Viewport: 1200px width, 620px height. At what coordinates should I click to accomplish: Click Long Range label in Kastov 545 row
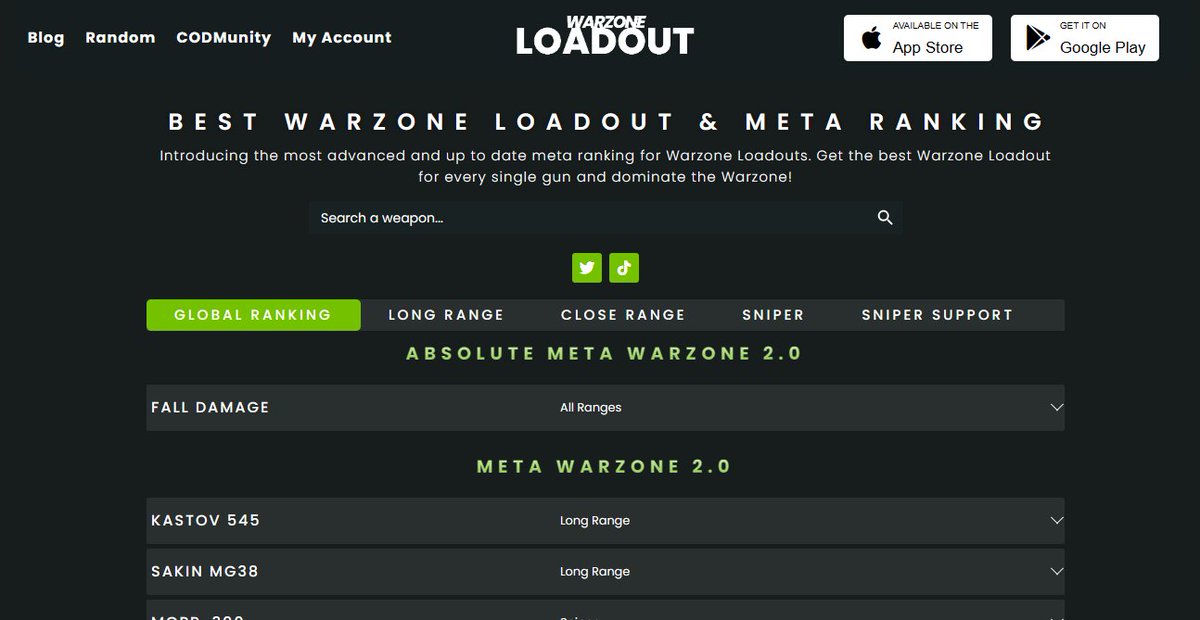coord(595,521)
